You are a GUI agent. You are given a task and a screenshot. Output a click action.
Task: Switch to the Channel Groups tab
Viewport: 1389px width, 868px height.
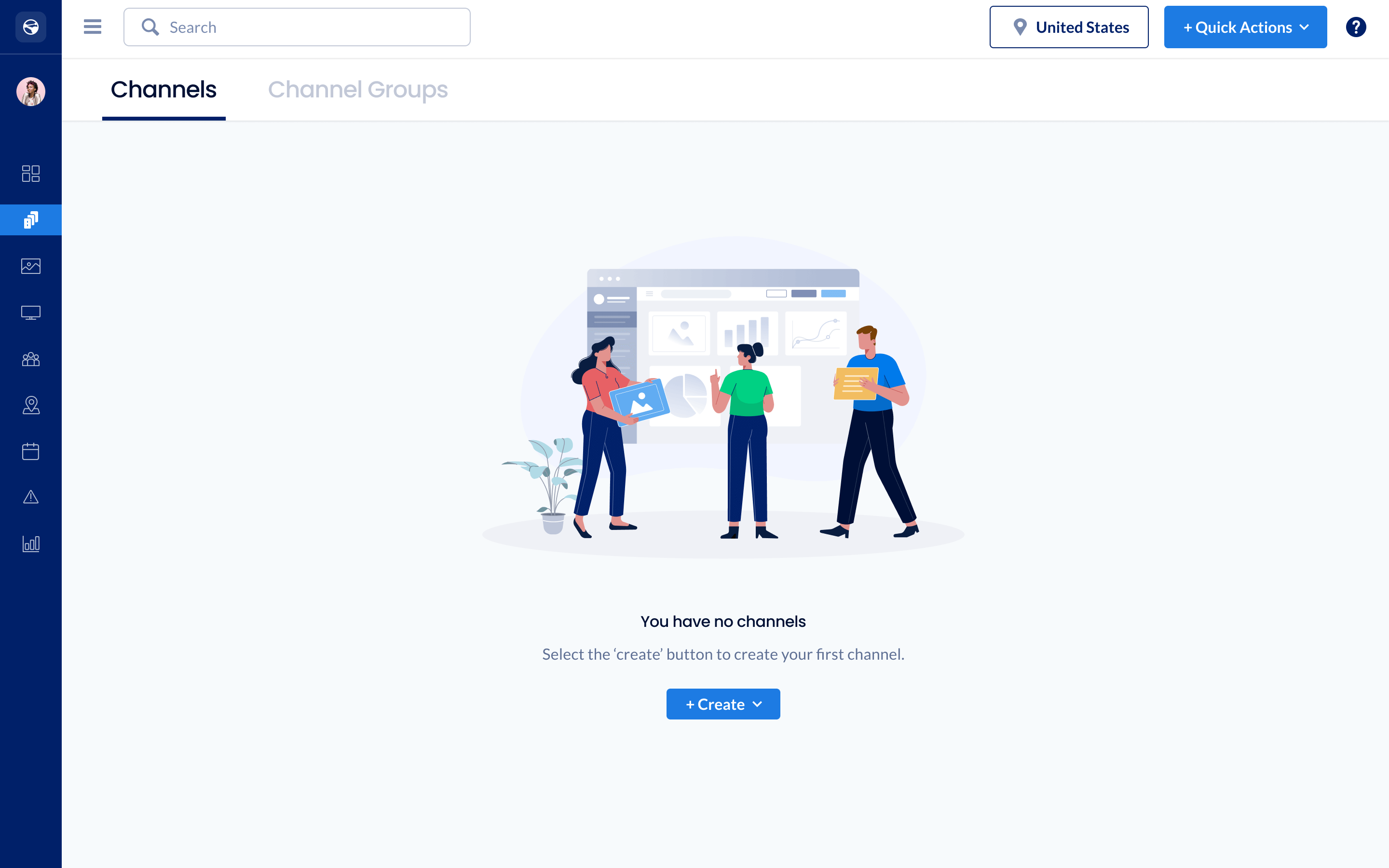tap(357, 90)
